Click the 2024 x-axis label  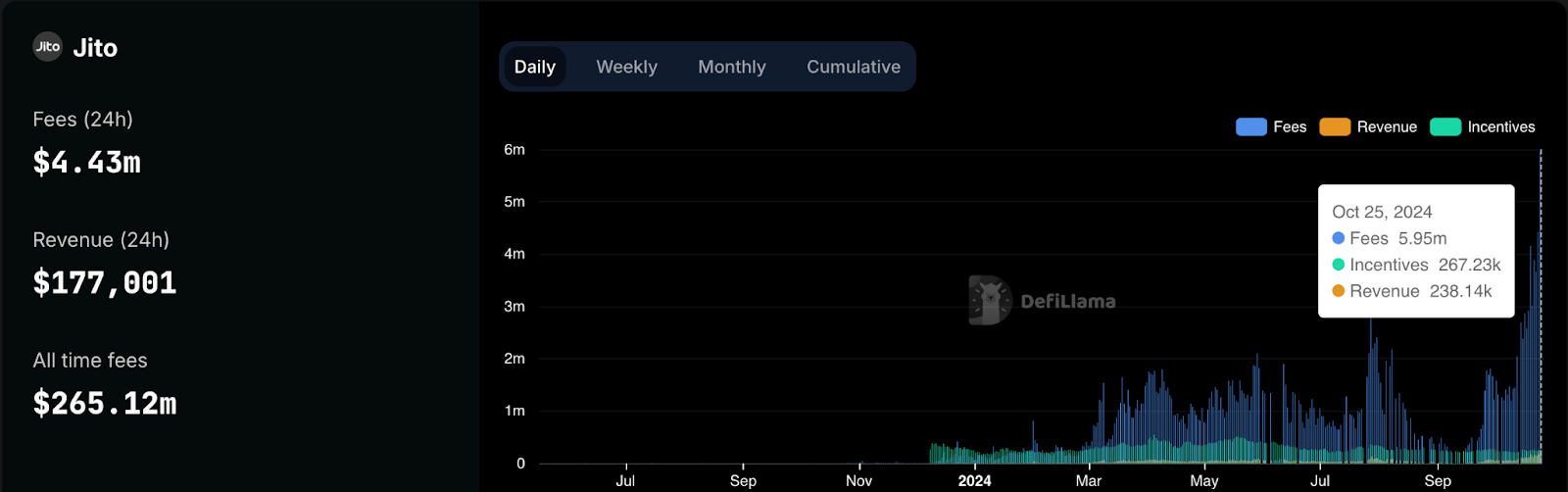tap(974, 480)
